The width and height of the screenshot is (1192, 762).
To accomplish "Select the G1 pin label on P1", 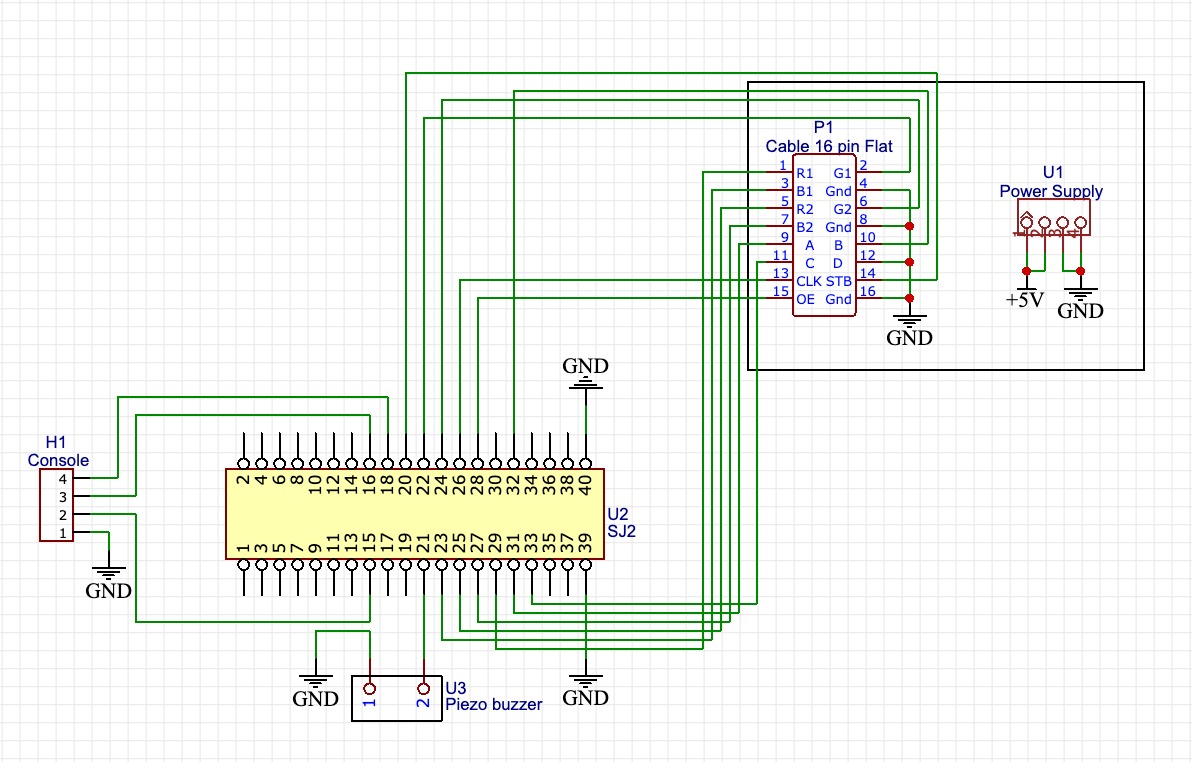I will click(842, 173).
